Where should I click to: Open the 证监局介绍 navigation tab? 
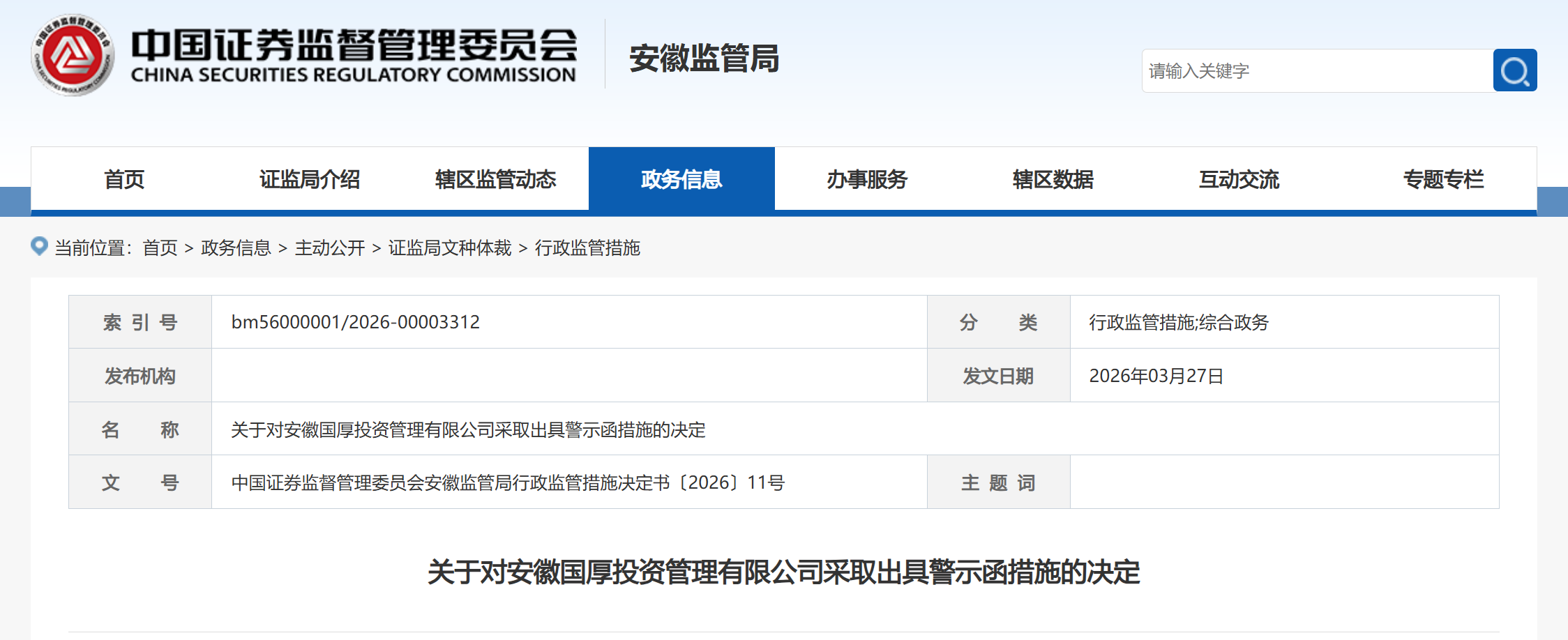point(310,179)
